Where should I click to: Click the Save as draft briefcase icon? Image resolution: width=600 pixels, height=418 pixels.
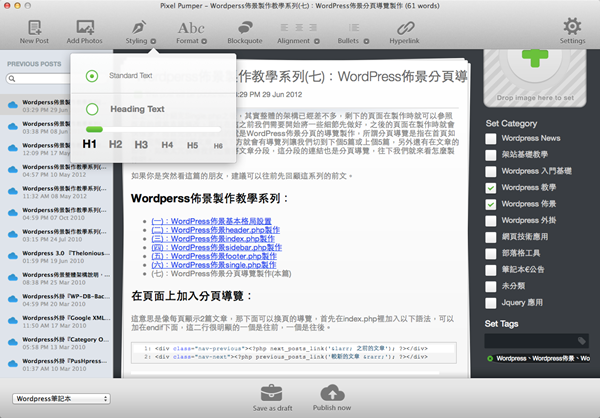[272, 393]
